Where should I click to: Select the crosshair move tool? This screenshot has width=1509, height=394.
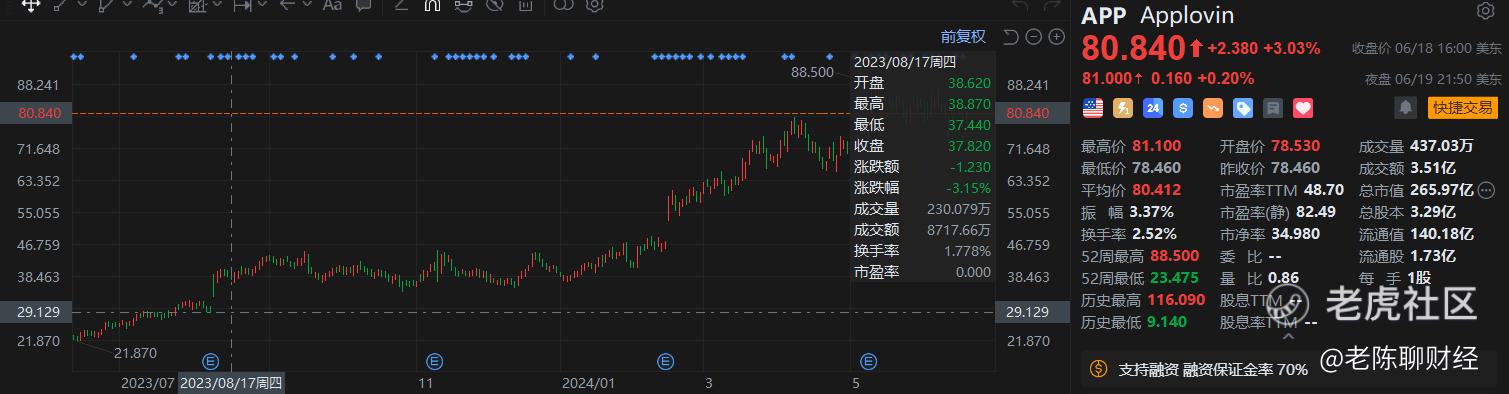(31, 5)
